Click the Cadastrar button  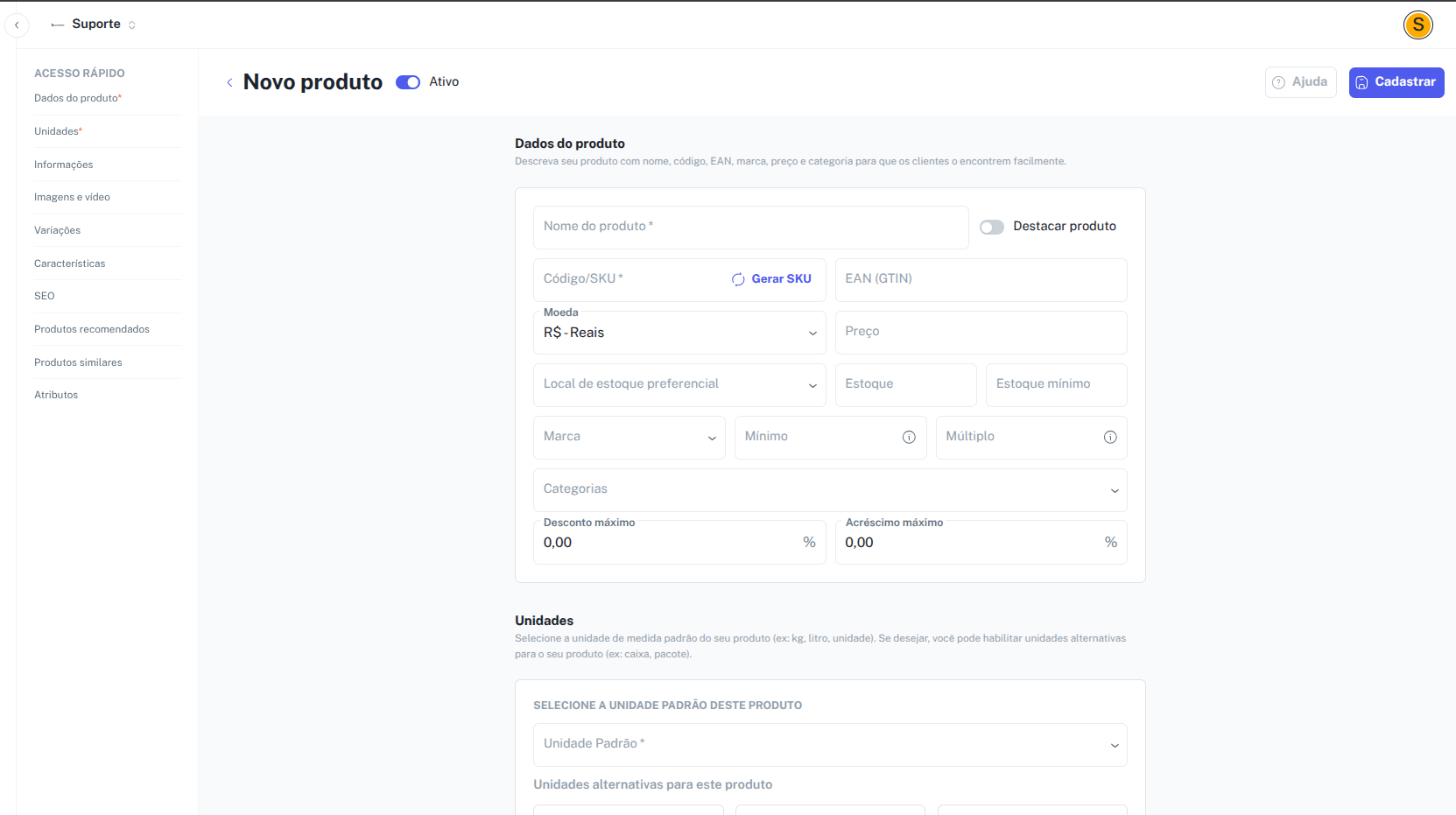(1396, 82)
